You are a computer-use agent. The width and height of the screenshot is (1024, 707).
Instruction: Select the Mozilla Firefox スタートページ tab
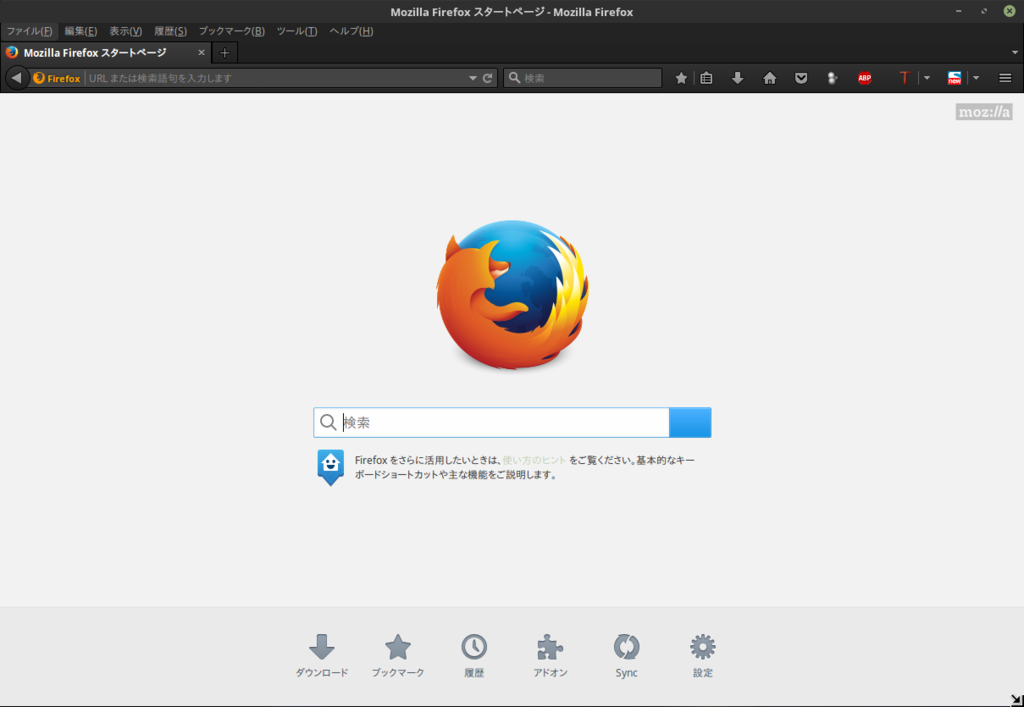click(105, 53)
